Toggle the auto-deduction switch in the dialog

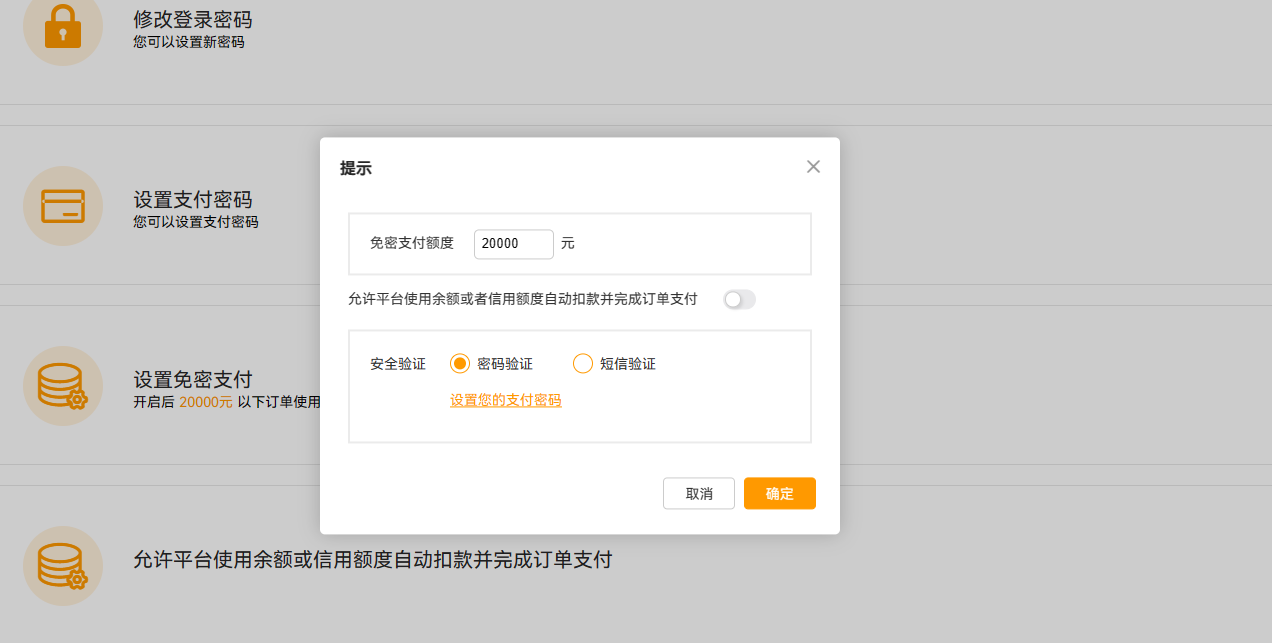point(739,299)
